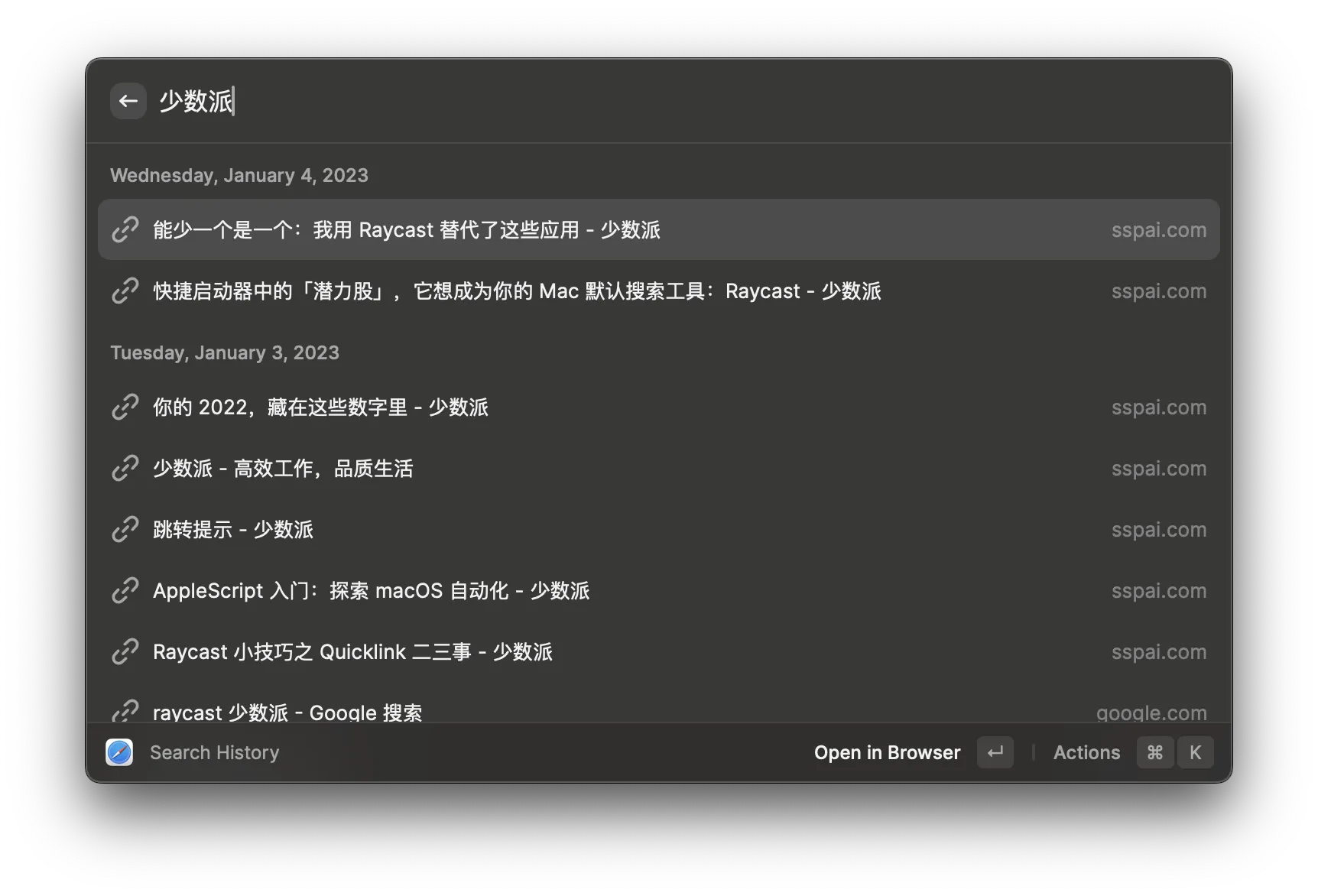Click the Command key symbol

[x=1154, y=752]
